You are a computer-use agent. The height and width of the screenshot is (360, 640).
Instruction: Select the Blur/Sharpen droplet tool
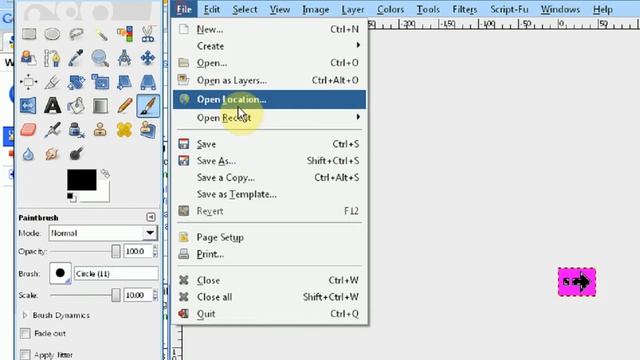(x=29, y=154)
